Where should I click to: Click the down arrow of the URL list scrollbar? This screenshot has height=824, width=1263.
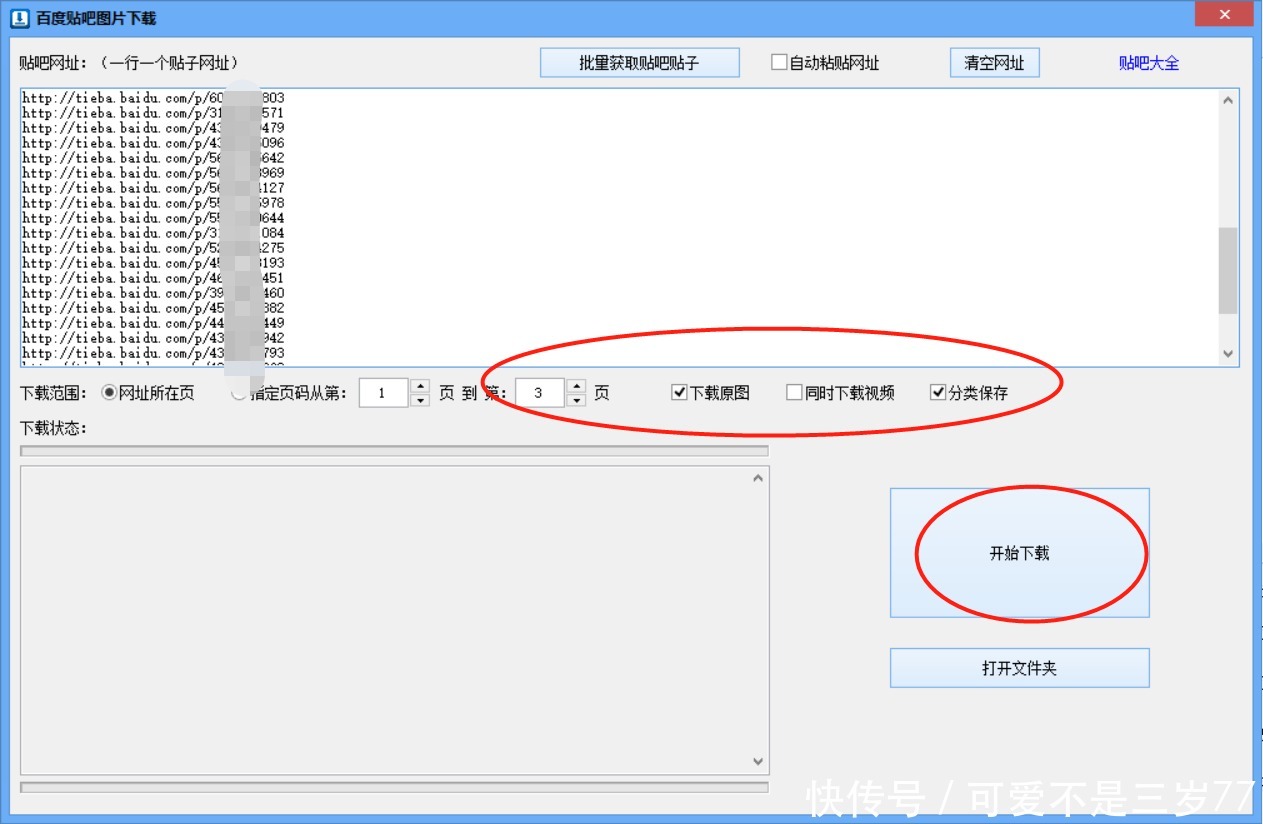[x=1227, y=353]
